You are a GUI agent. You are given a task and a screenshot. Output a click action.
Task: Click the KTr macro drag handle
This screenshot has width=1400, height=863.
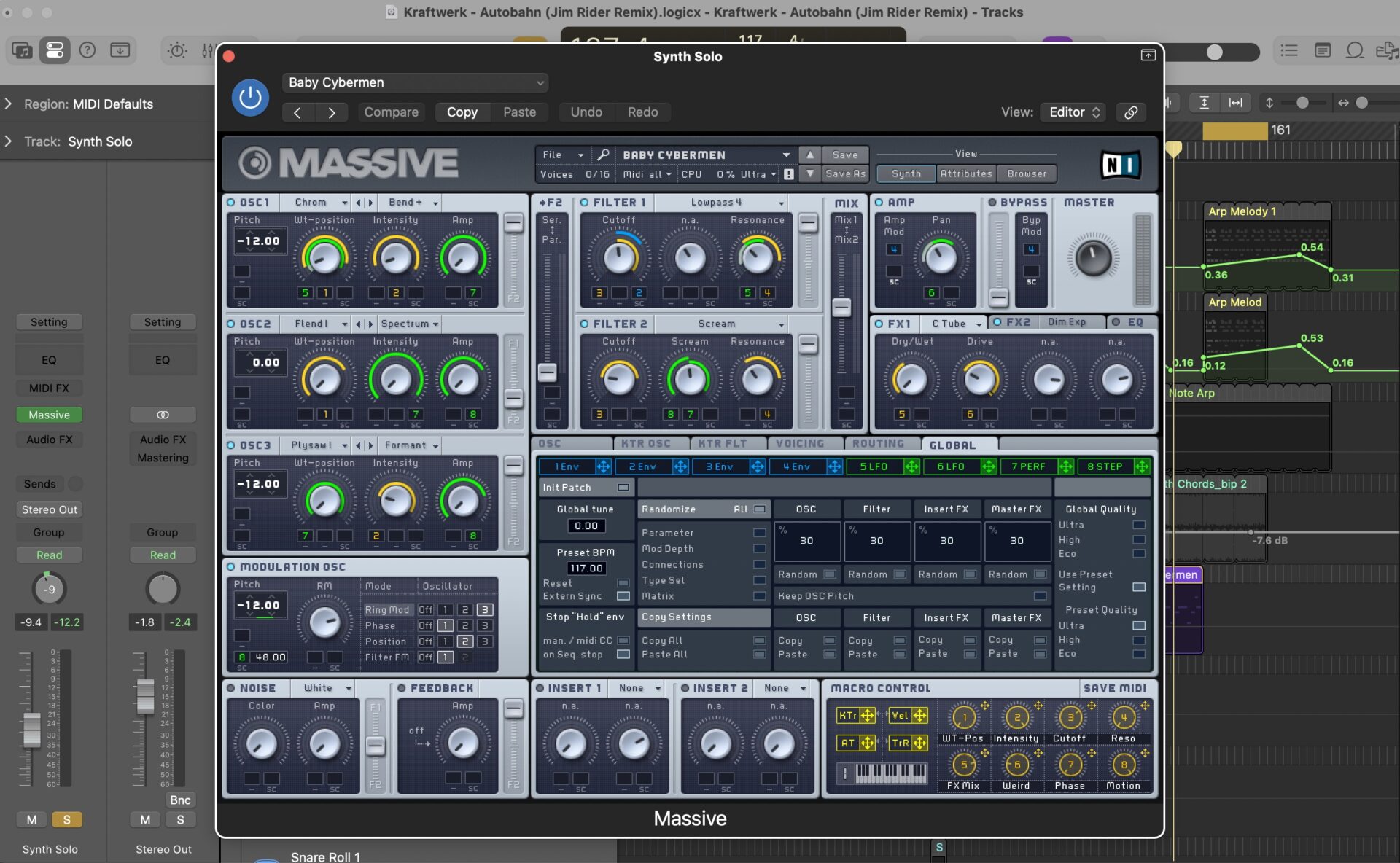pyautogui.click(x=867, y=716)
